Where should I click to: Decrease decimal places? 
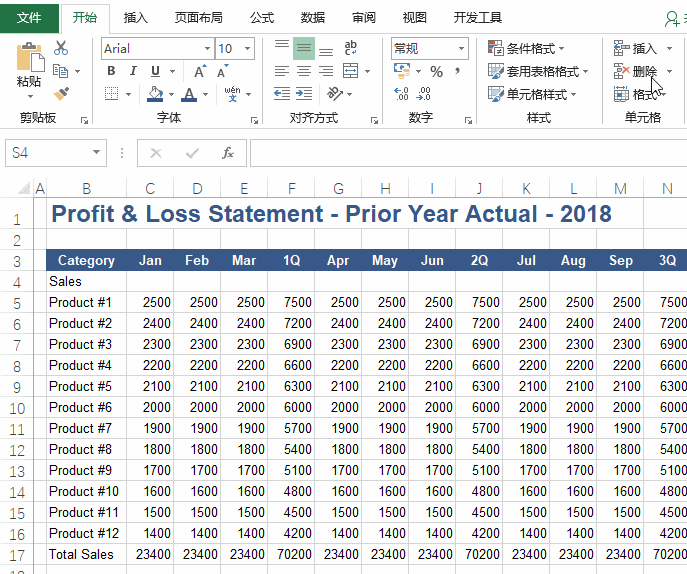point(424,93)
